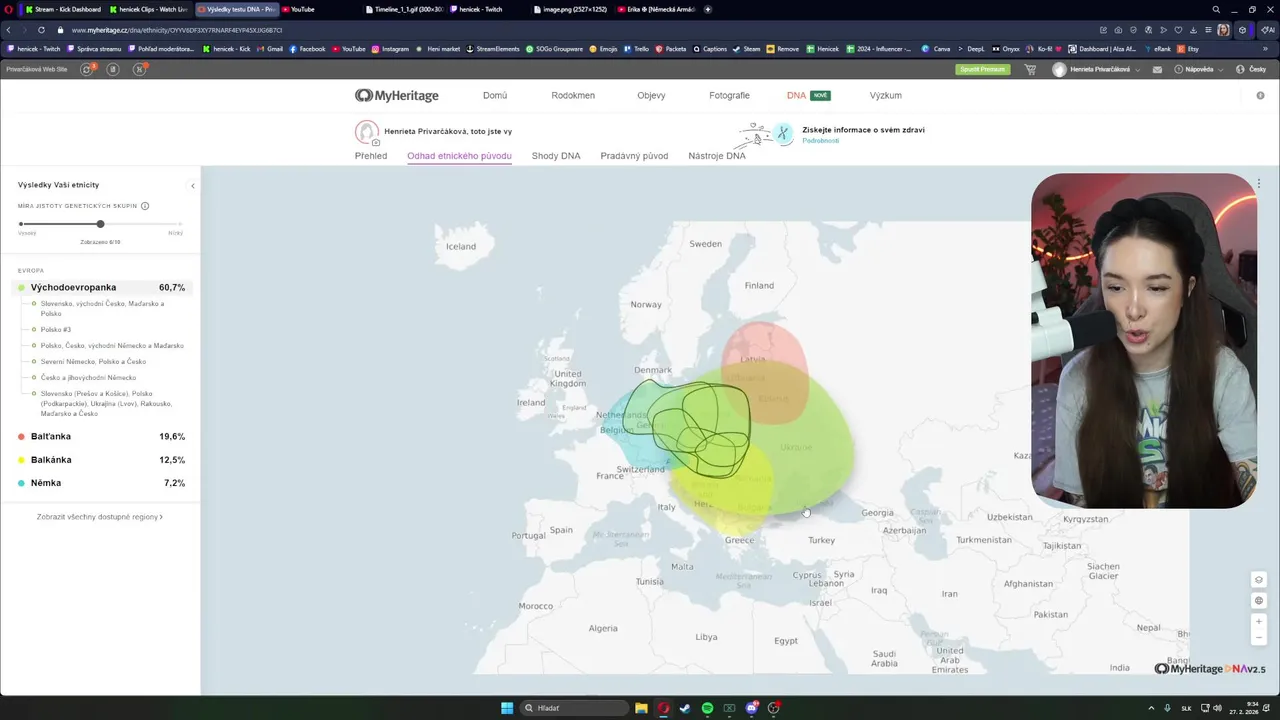Image resolution: width=1280 pixels, height=720 pixels.
Task: Click the sync icon with notification badge
Action: (x=87, y=69)
